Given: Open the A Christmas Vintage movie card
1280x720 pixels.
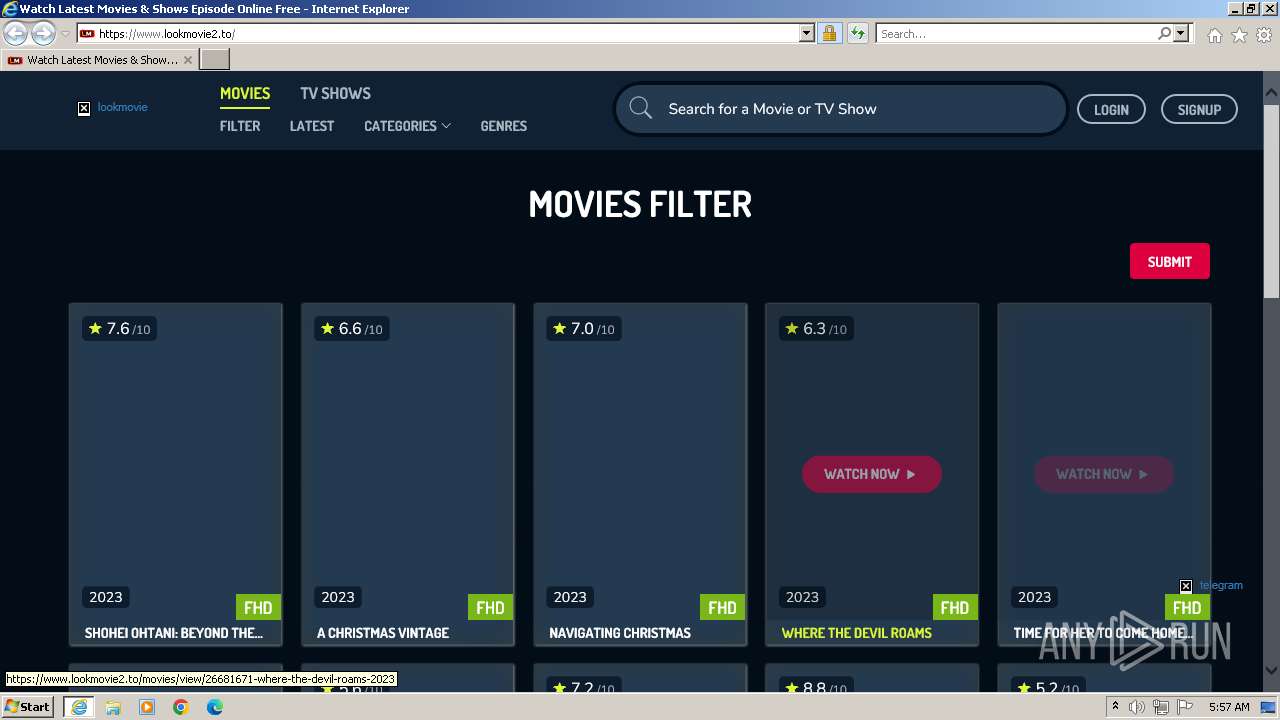Looking at the screenshot, I should 407,474.
